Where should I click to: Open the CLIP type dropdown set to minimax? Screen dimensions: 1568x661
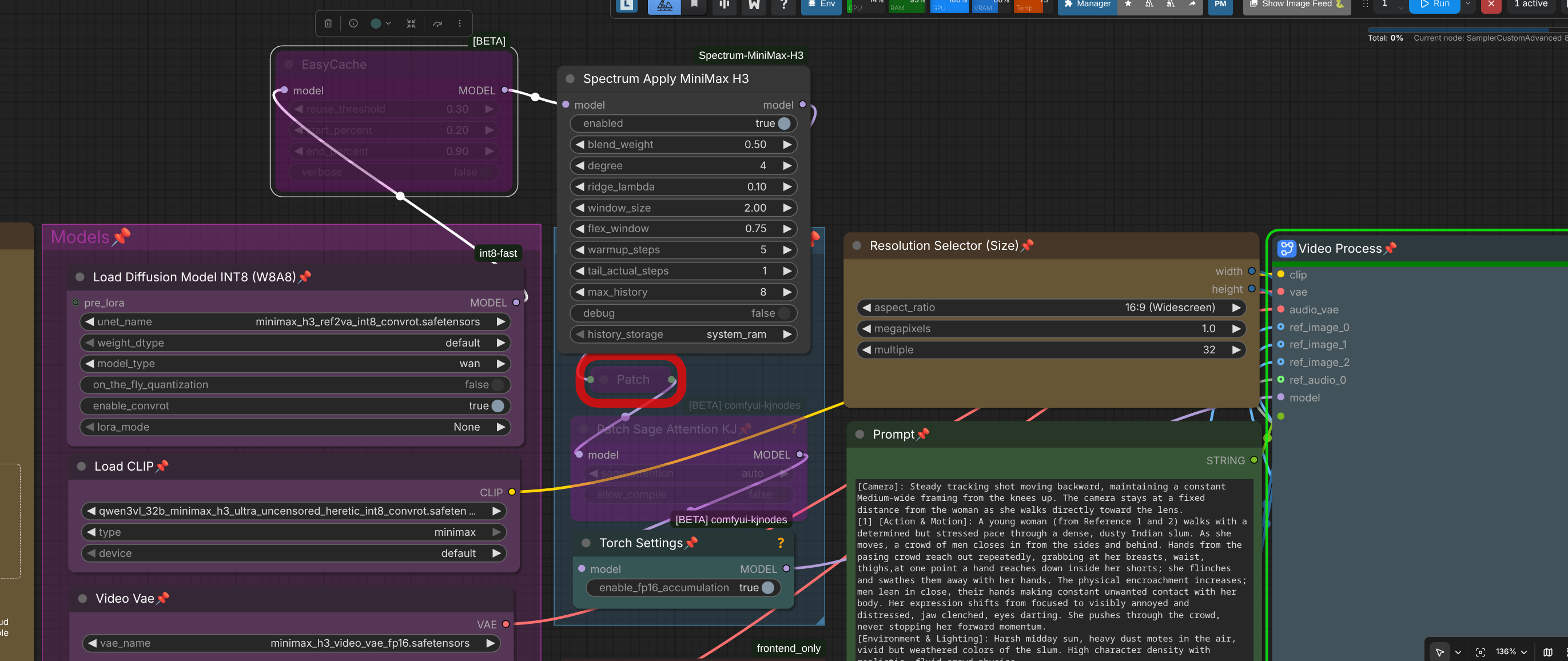click(293, 532)
